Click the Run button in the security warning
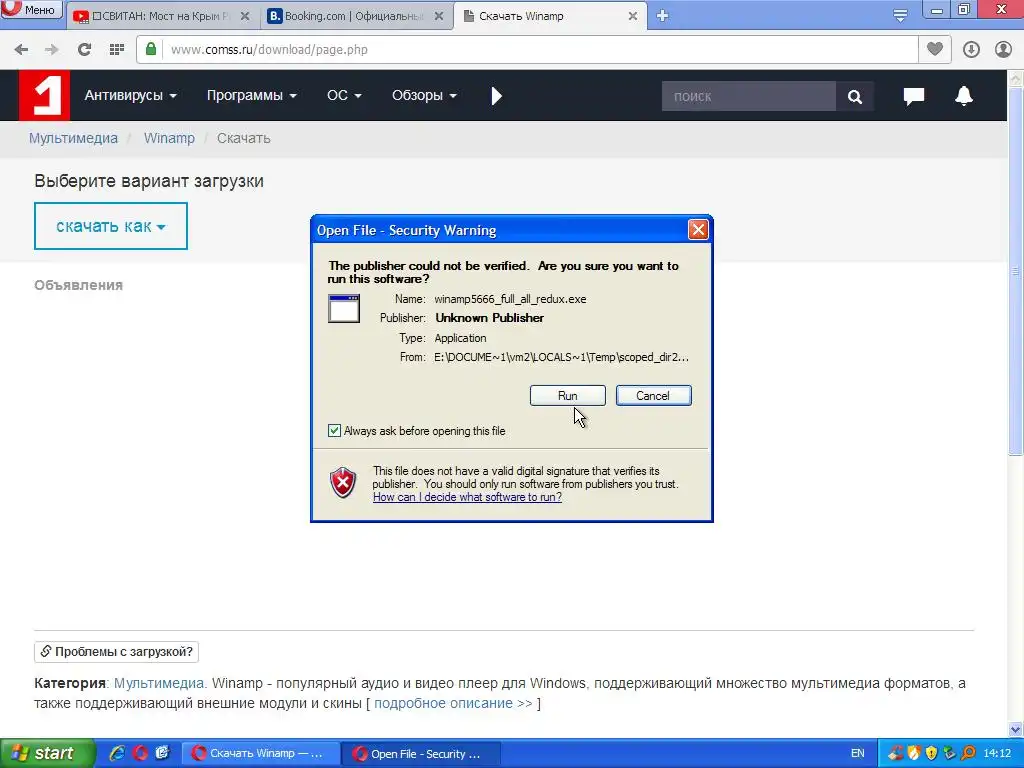Image resolution: width=1024 pixels, height=768 pixels. pos(568,396)
